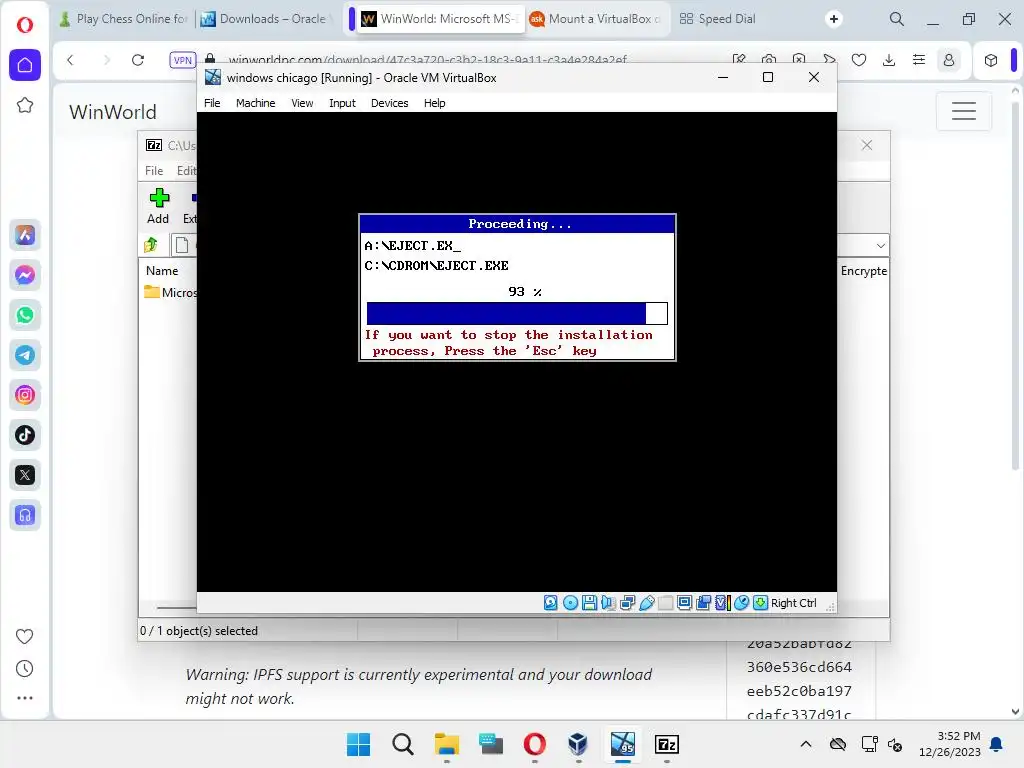Click the display settings indicator in VirtualBox status bar
This screenshot has width=1024, height=768.
pos(684,603)
